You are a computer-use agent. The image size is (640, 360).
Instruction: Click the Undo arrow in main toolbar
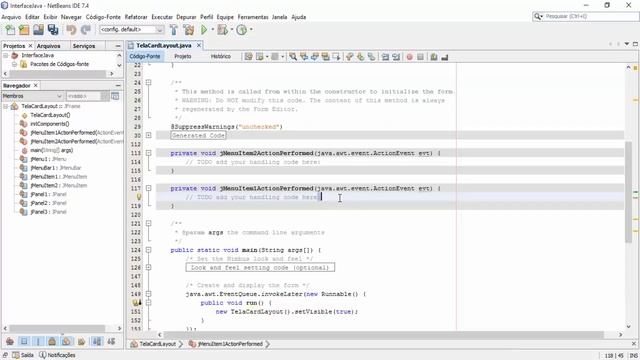[71, 30]
